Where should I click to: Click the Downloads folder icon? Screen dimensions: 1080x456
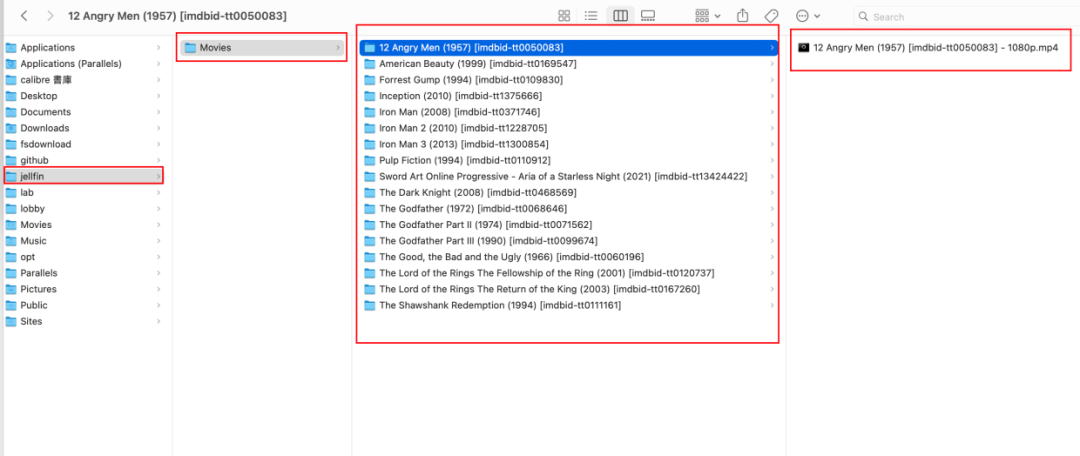coord(10,128)
